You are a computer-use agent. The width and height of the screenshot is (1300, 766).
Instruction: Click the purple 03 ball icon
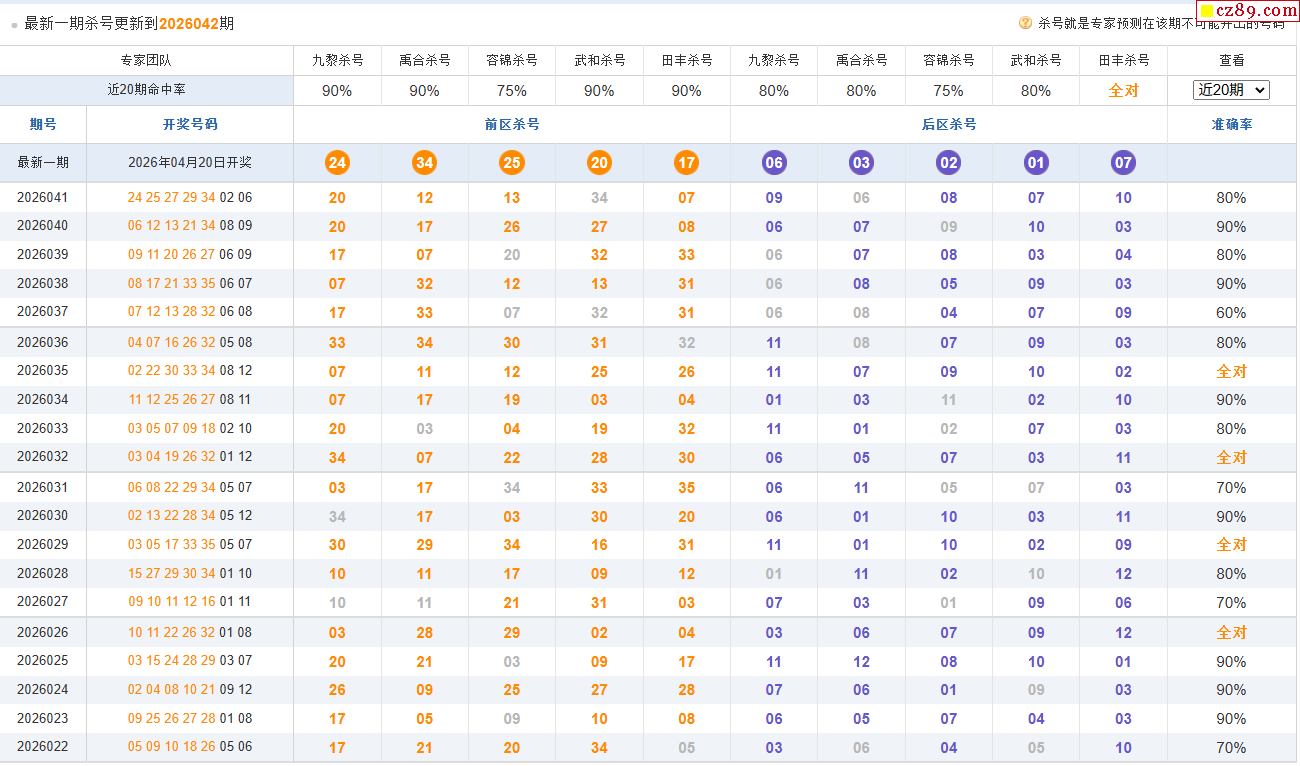click(861, 163)
